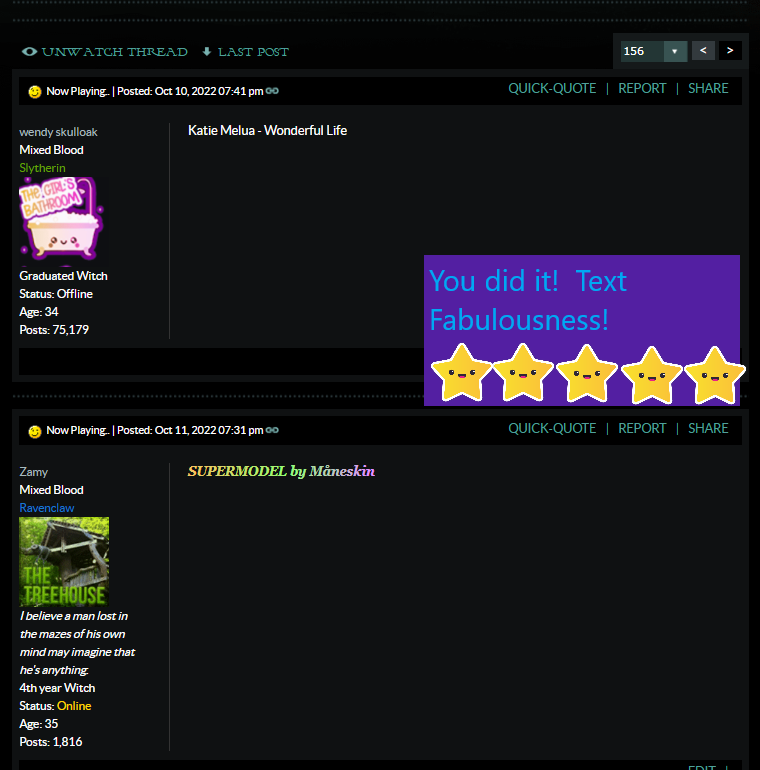Click the Graduated Witch label
760x770 pixels.
click(63, 276)
